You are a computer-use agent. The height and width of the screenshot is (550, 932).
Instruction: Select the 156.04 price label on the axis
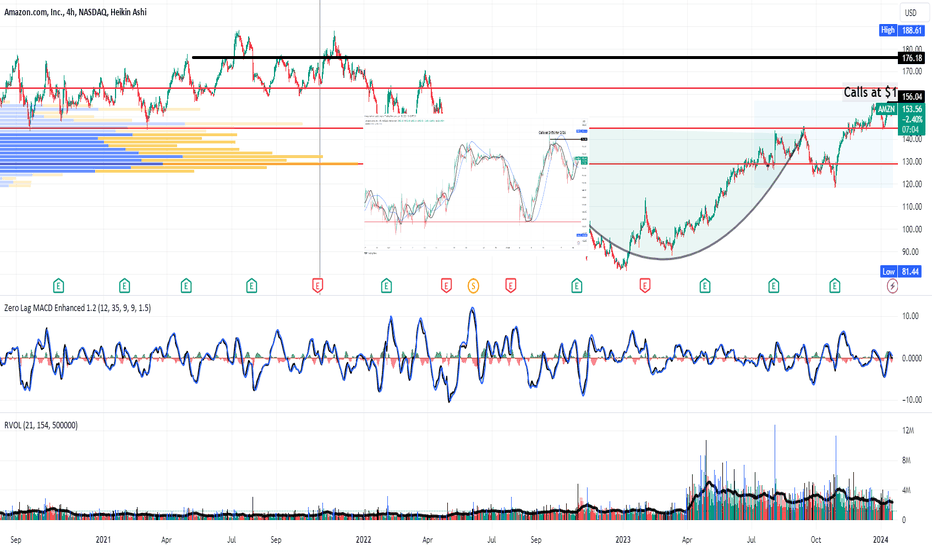tap(912, 96)
